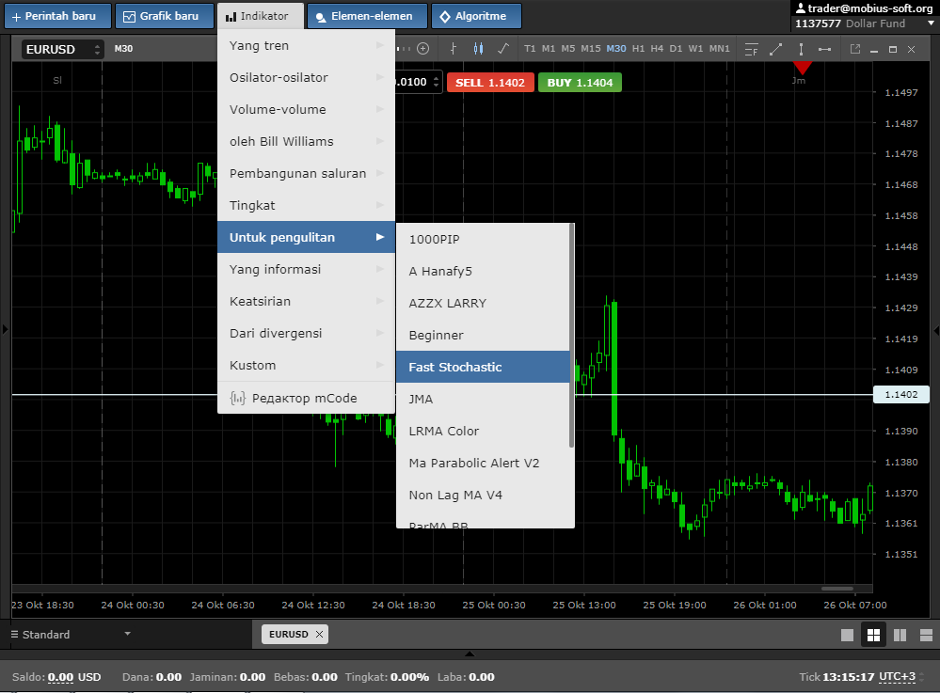Open account selector dropdown arrow

coord(930,23)
